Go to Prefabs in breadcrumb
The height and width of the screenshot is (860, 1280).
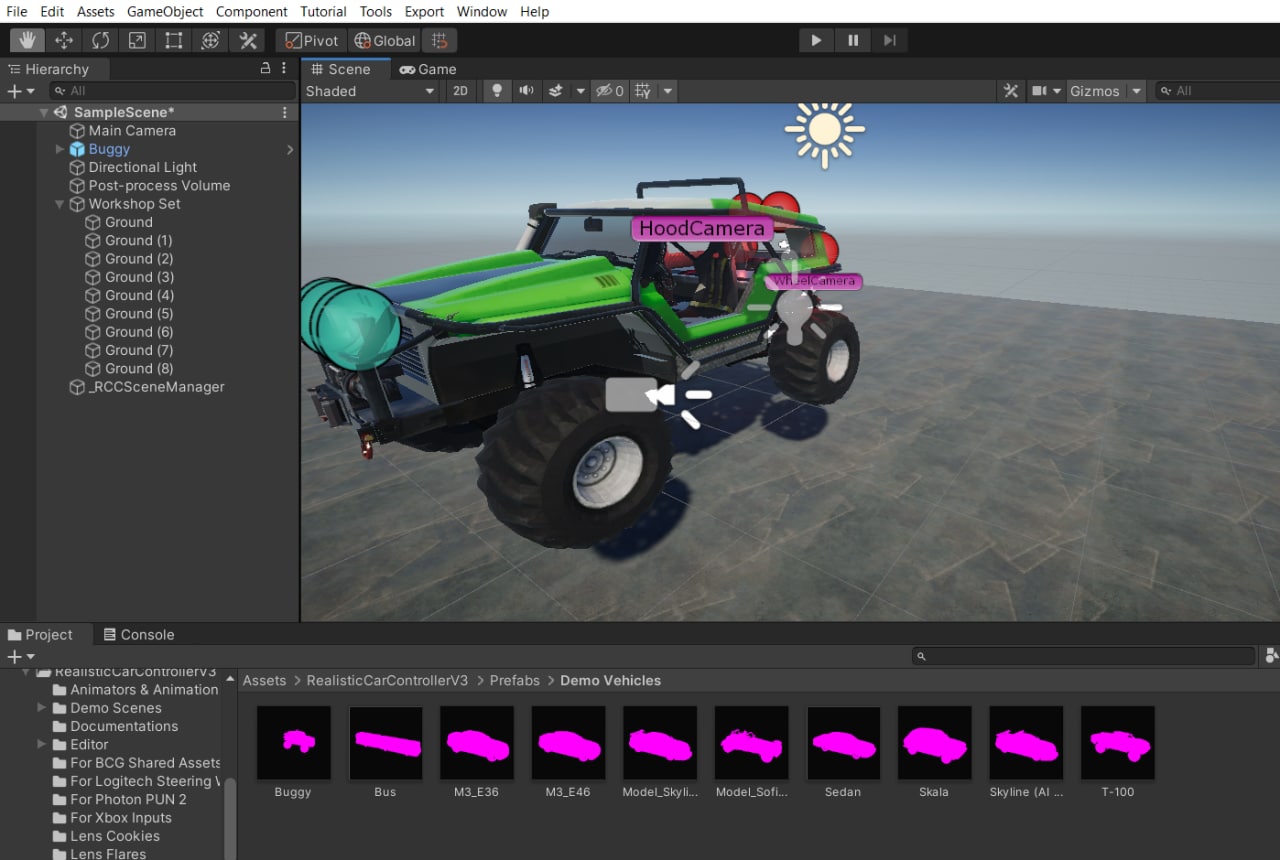[x=514, y=680]
